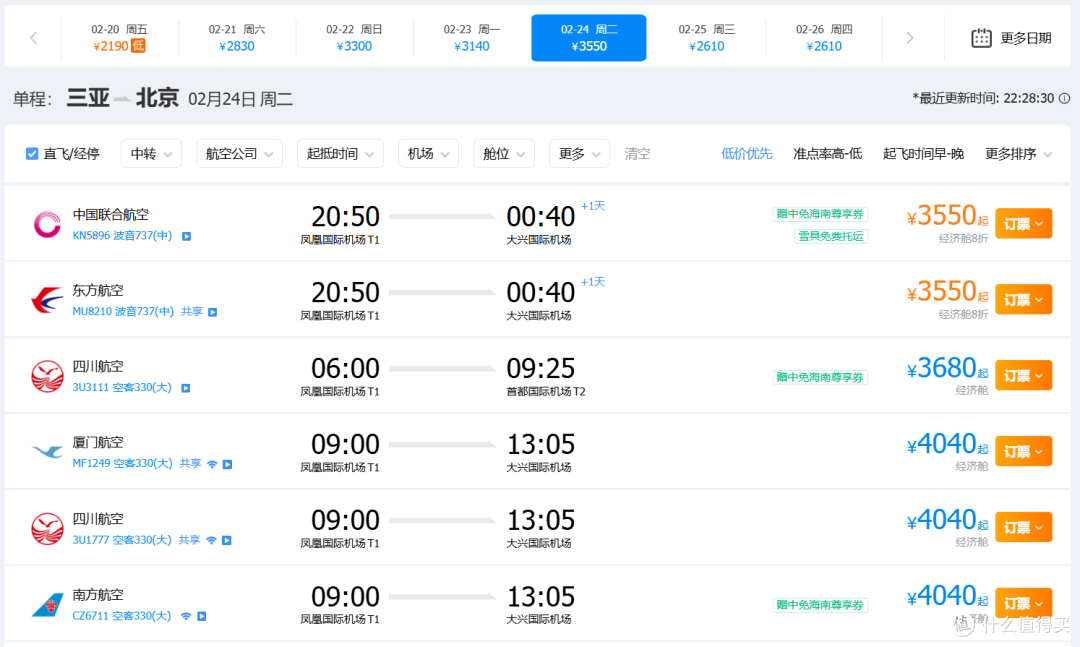
Task: Click KN5896 波音737(中) flight link
Action: [x=122, y=236]
